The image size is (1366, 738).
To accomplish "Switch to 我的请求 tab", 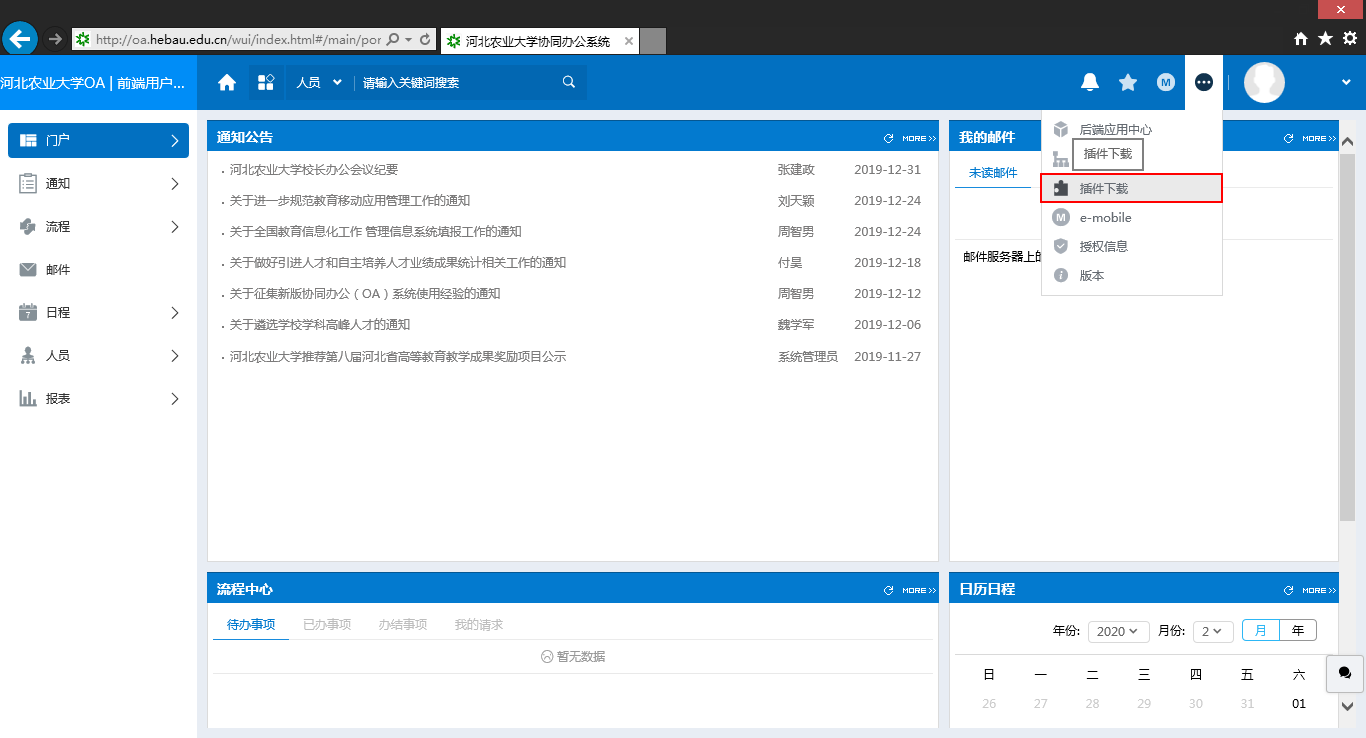I will tap(479, 624).
